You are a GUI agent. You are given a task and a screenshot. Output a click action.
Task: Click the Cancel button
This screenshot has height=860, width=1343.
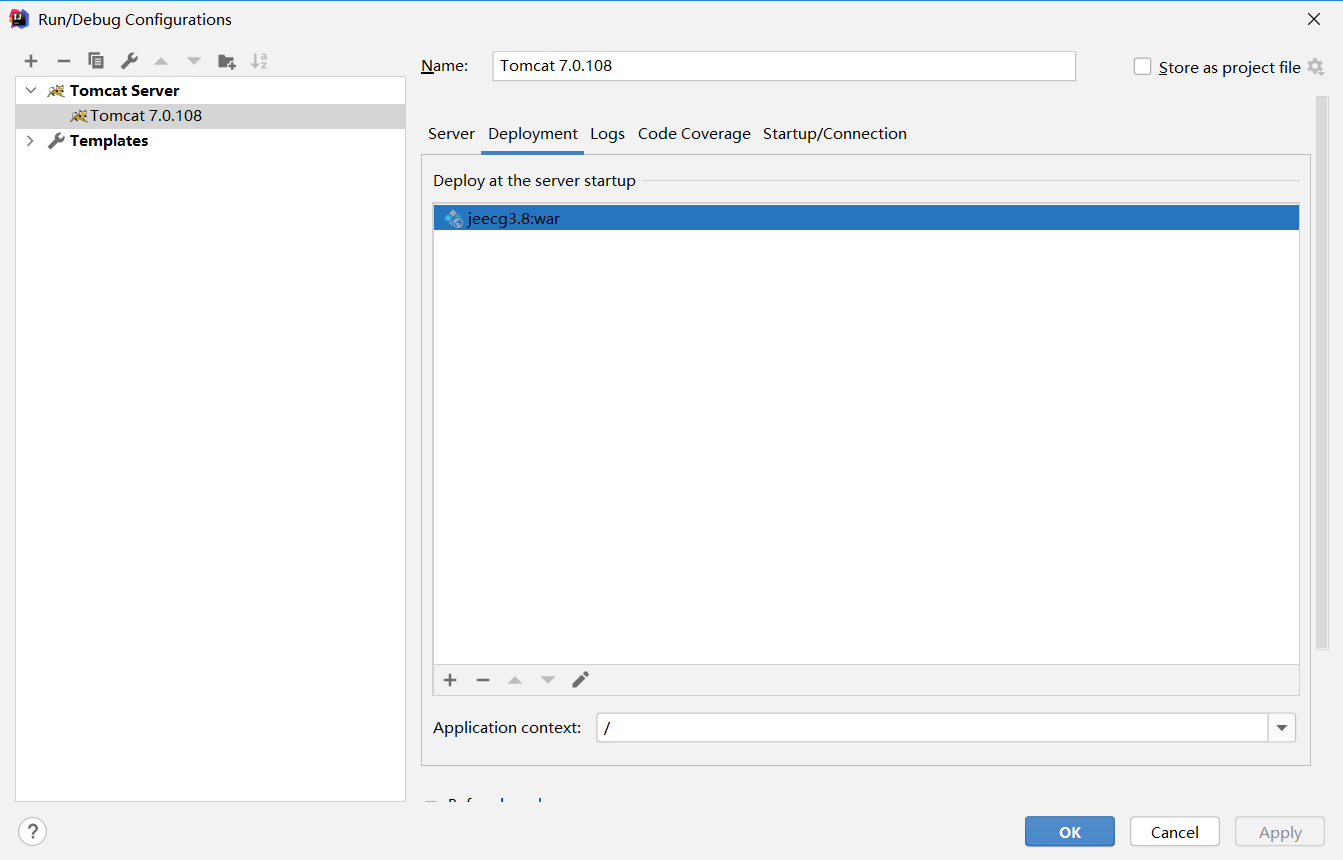[1175, 832]
